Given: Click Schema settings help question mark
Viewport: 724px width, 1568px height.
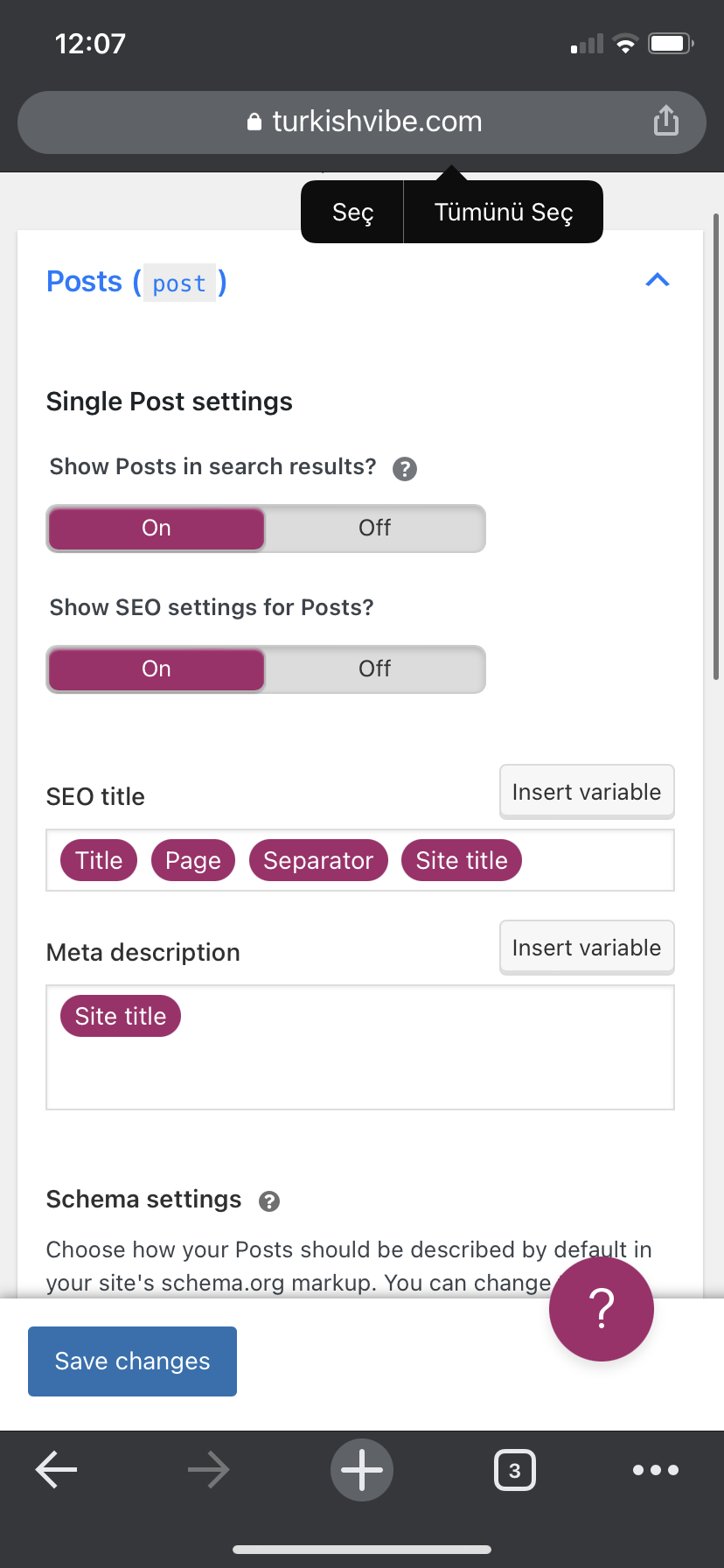Looking at the screenshot, I should (x=269, y=1201).
